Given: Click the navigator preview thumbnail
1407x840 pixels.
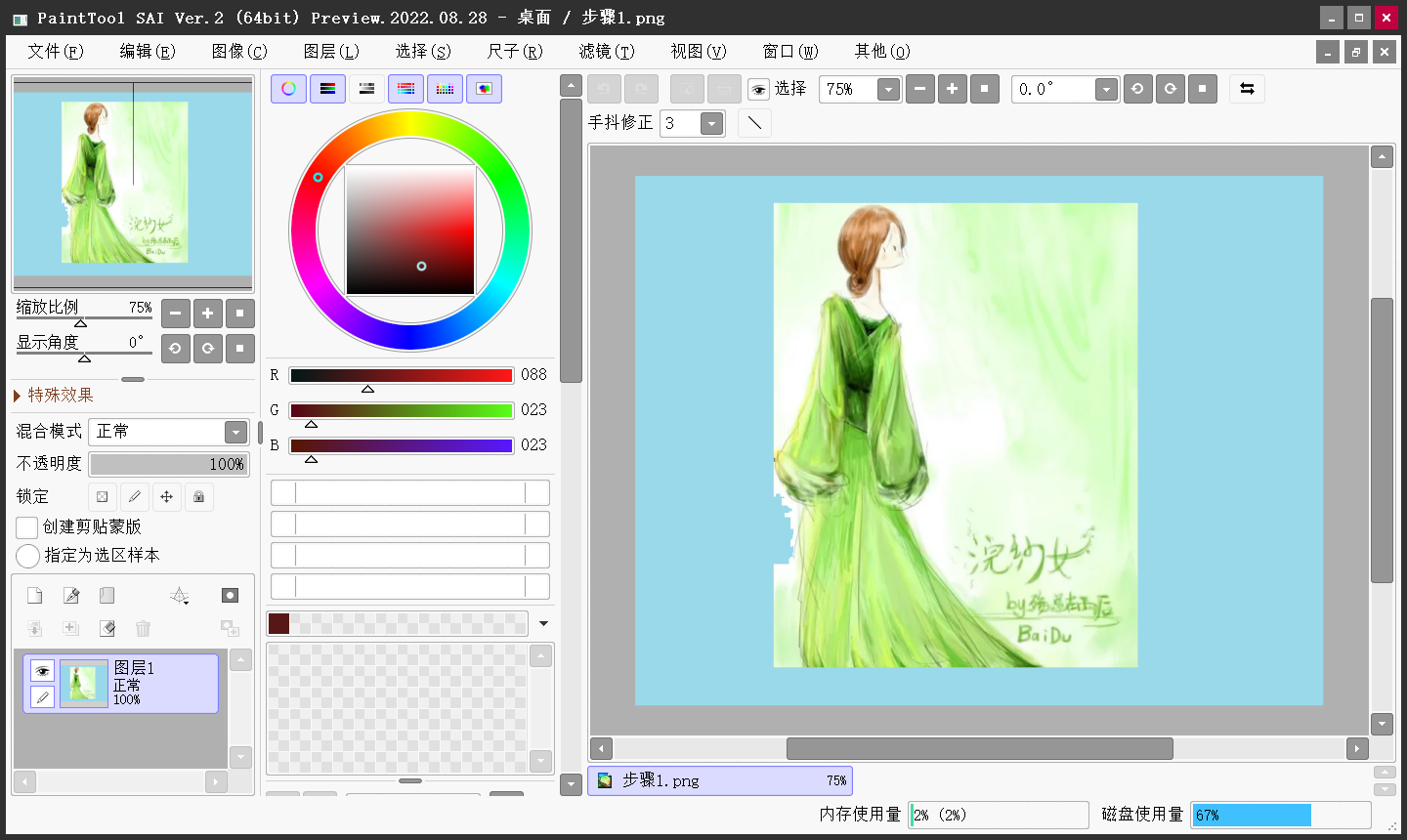Looking at the screenshot, I should (133, 185).
